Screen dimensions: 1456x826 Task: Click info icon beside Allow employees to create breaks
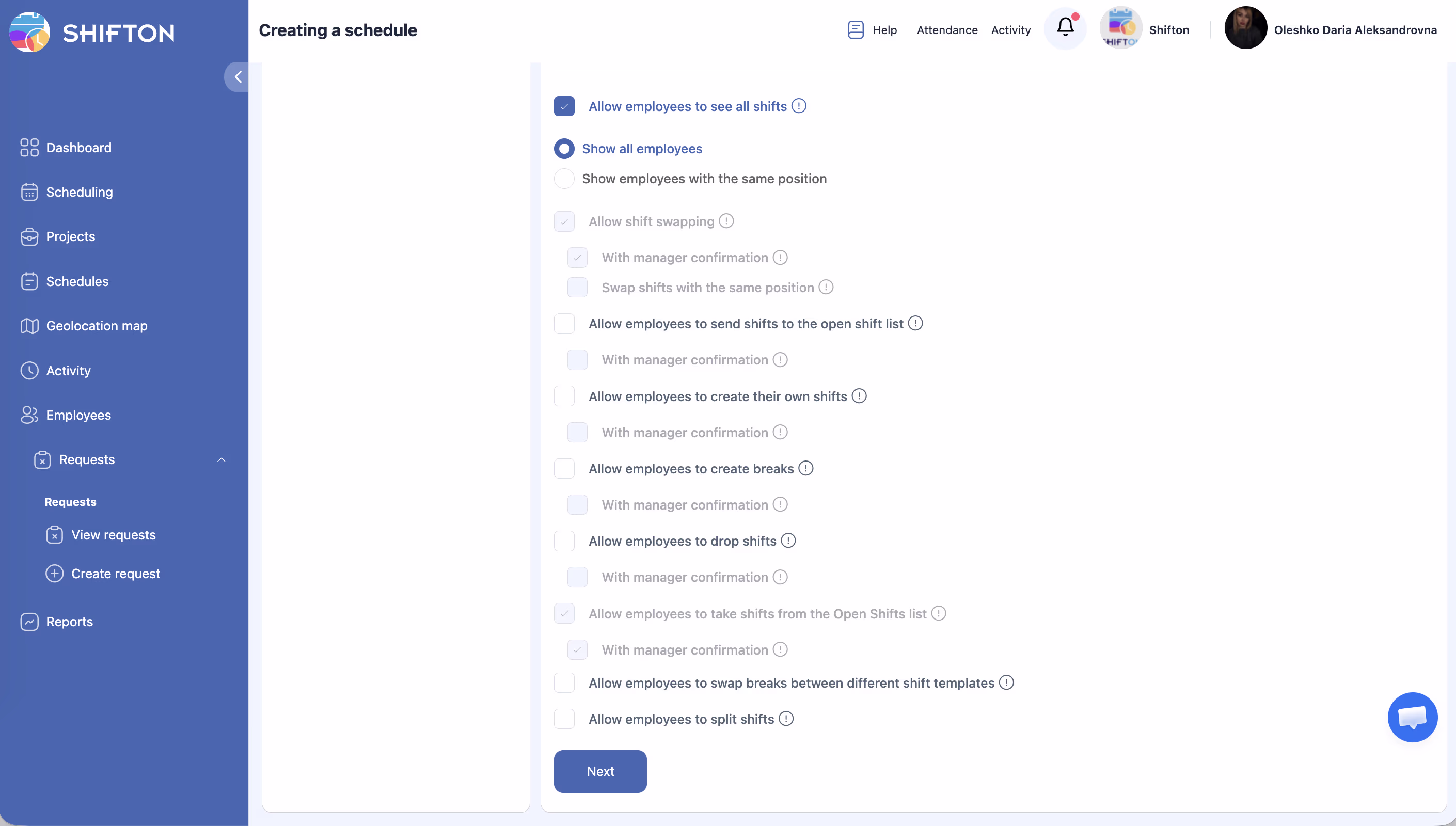click(x=805, y=469)
